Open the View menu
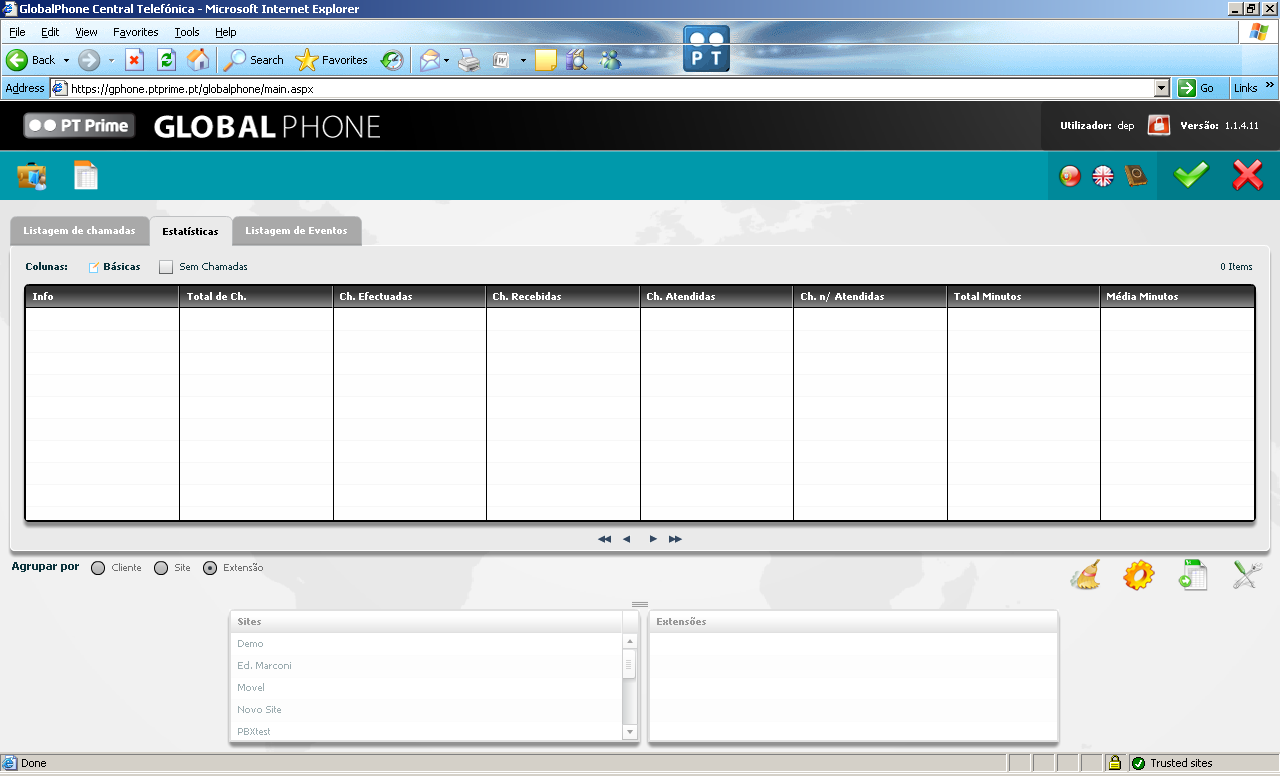The height and width of the screenshot is (776, 1280). pyautogui.click(x=86, y=32)
